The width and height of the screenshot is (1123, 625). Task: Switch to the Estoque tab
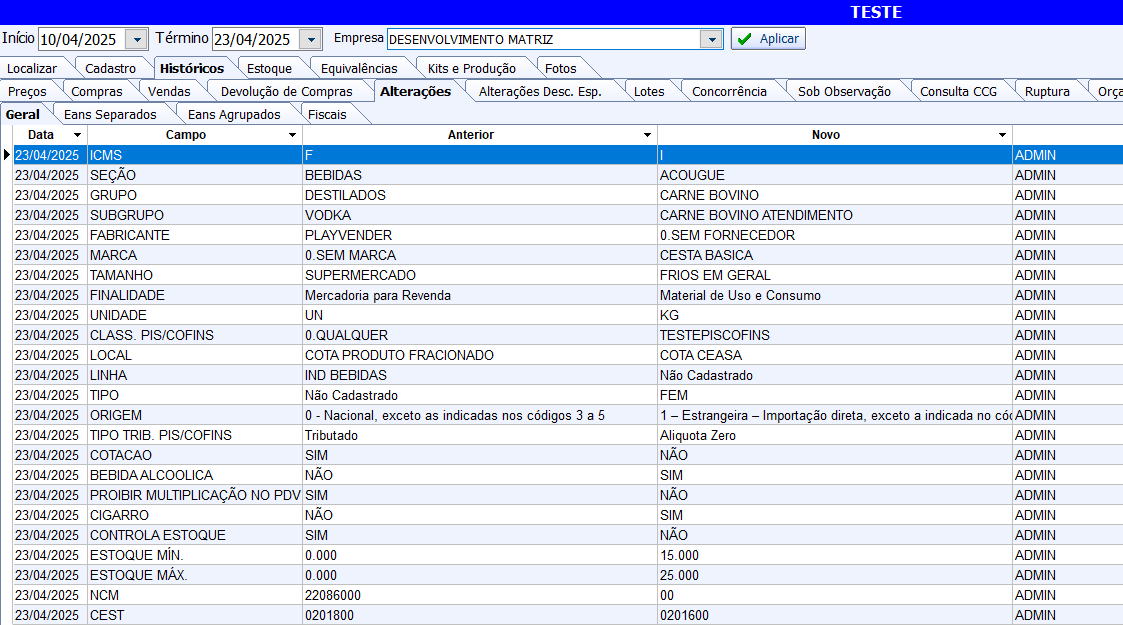pos(269,69)
